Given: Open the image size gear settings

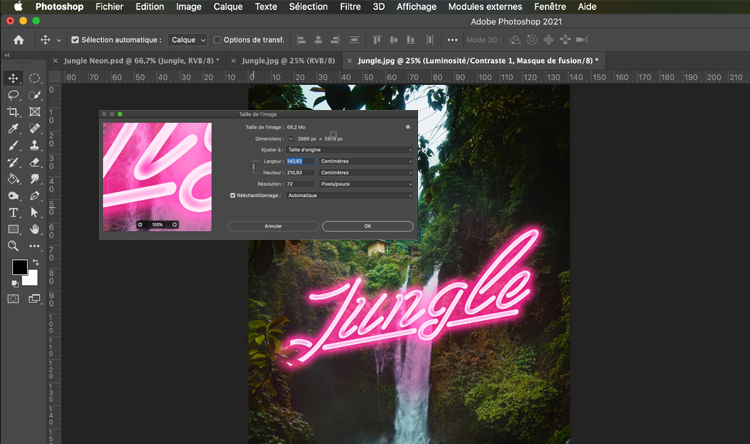Looking at the screenshot, I should pyautogui.click(x=407, y=127).
